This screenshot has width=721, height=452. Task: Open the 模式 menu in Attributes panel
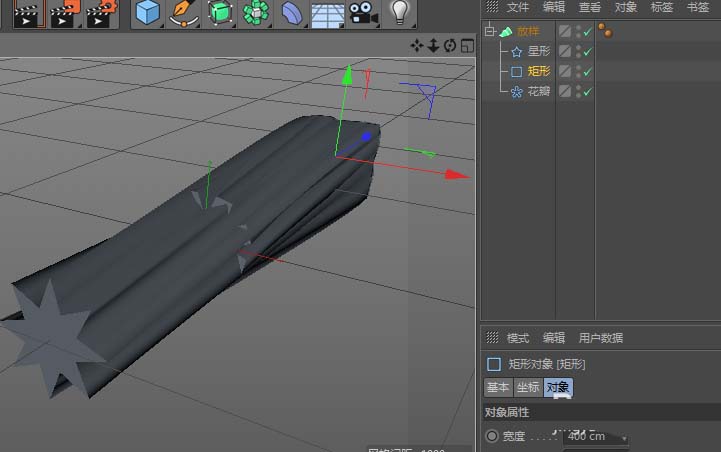pyautogui.click(x=517, y=338)
